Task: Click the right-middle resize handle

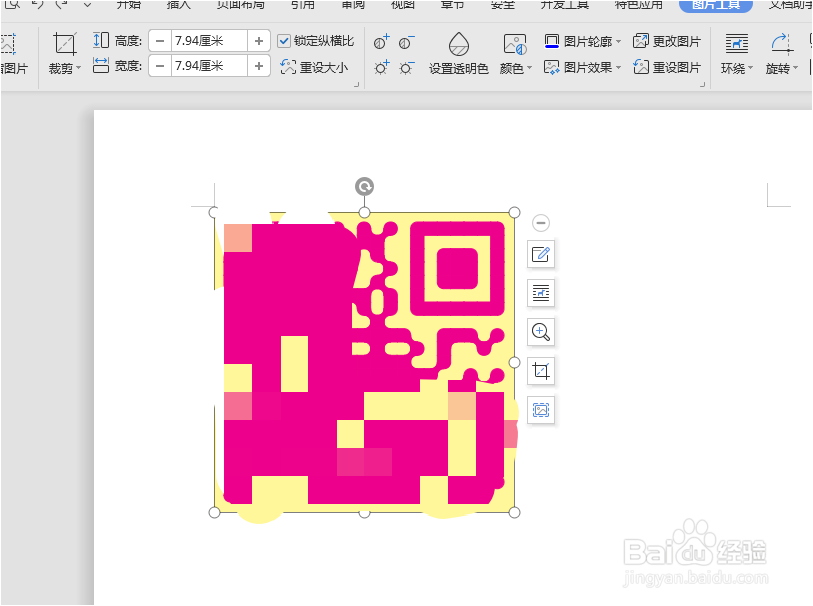Action: point(514,362)
